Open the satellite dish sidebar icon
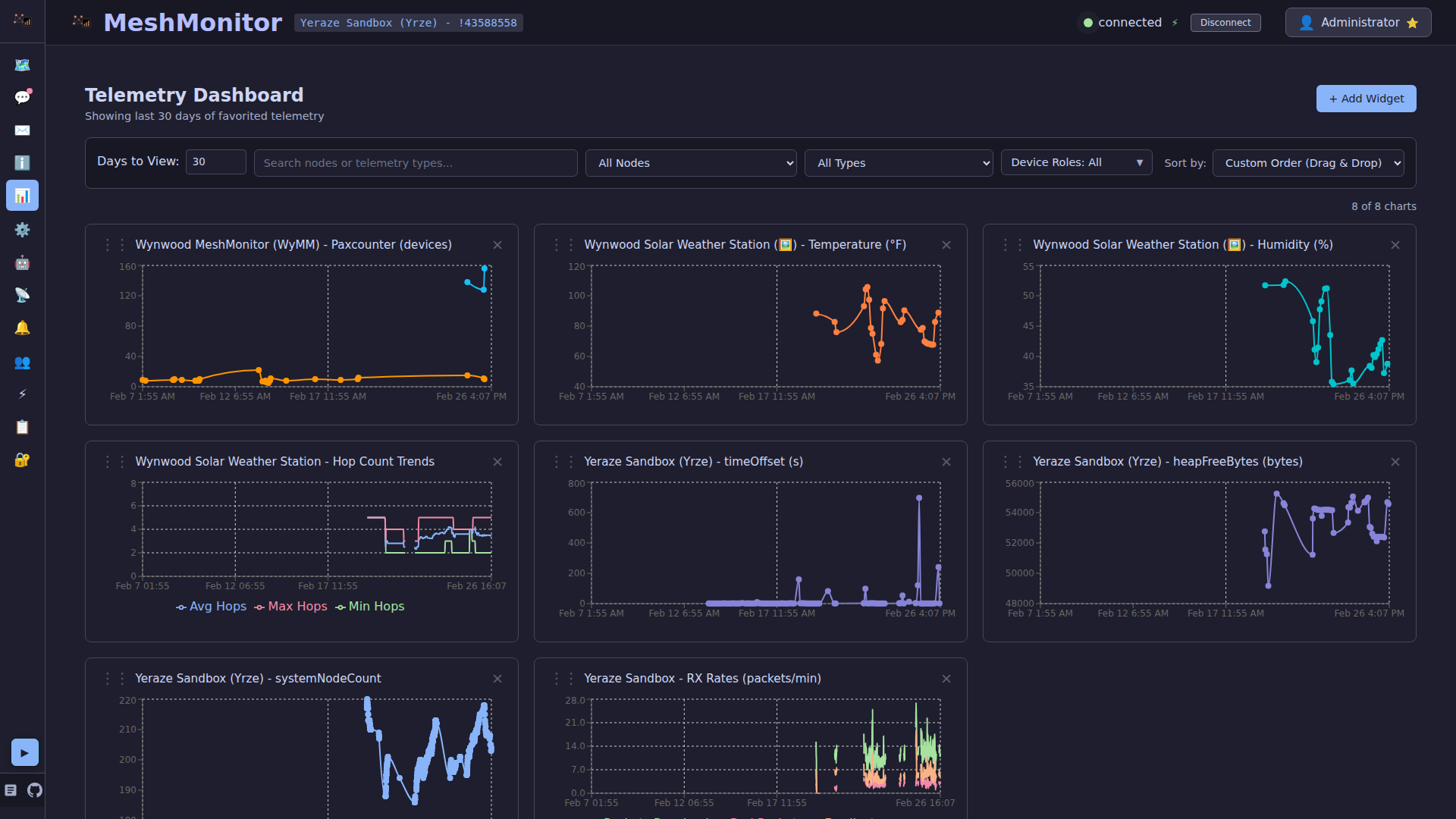The image size is (1456, 819). [x=22, y=295]
